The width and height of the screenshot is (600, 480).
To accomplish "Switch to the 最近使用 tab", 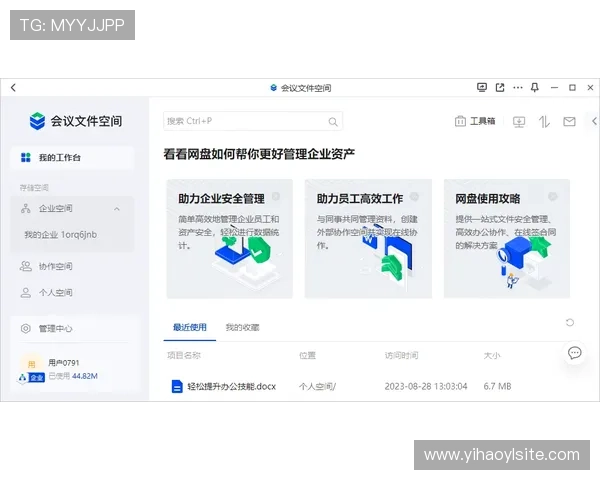I will 189,328.
